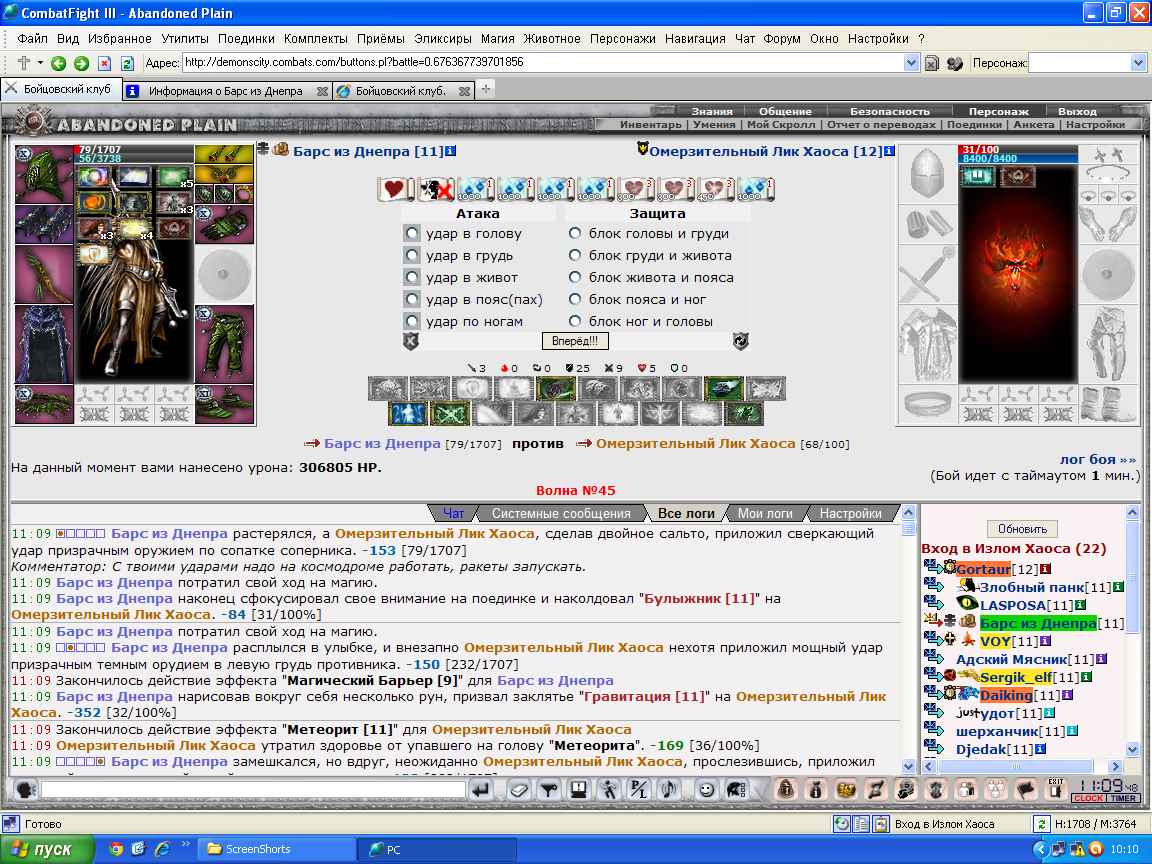This screenshot has height=864, width=1152.
Task: Switch to Мои логи tab
Action: point(765,514)
